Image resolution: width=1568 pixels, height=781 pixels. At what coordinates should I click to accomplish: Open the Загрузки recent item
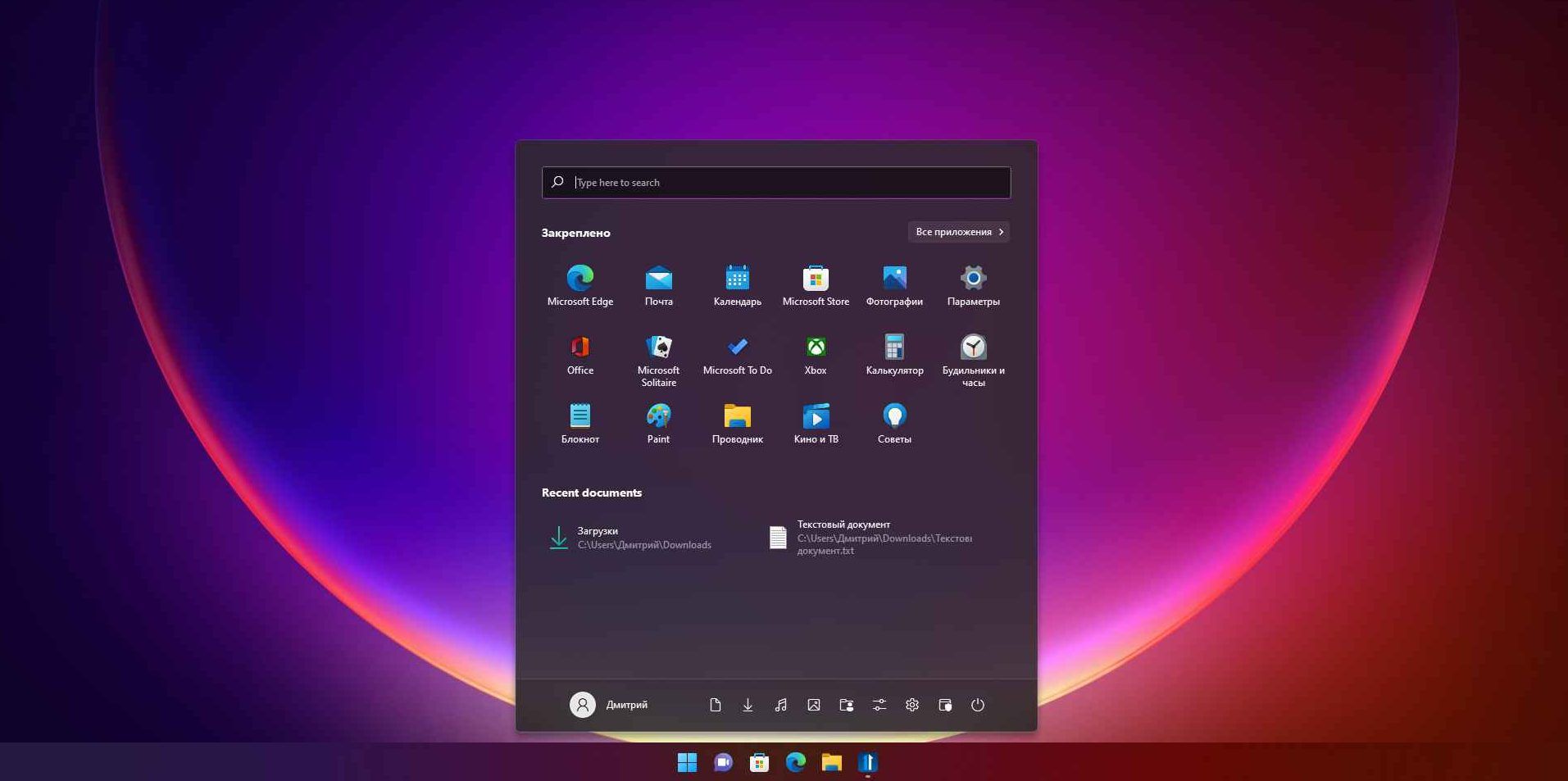point(630,538)
